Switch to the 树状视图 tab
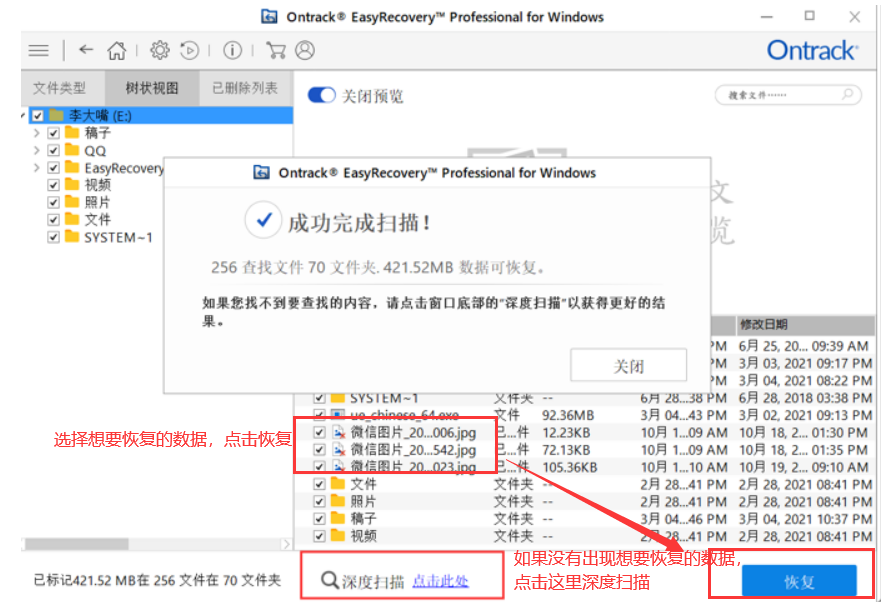Screen dimensions: 884x605 (152, 88)
